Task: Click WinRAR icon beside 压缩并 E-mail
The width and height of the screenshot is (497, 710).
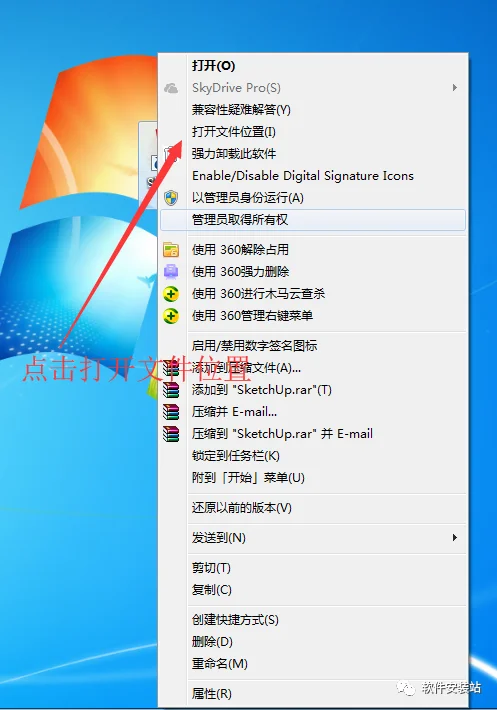Action: click(171, 412)
